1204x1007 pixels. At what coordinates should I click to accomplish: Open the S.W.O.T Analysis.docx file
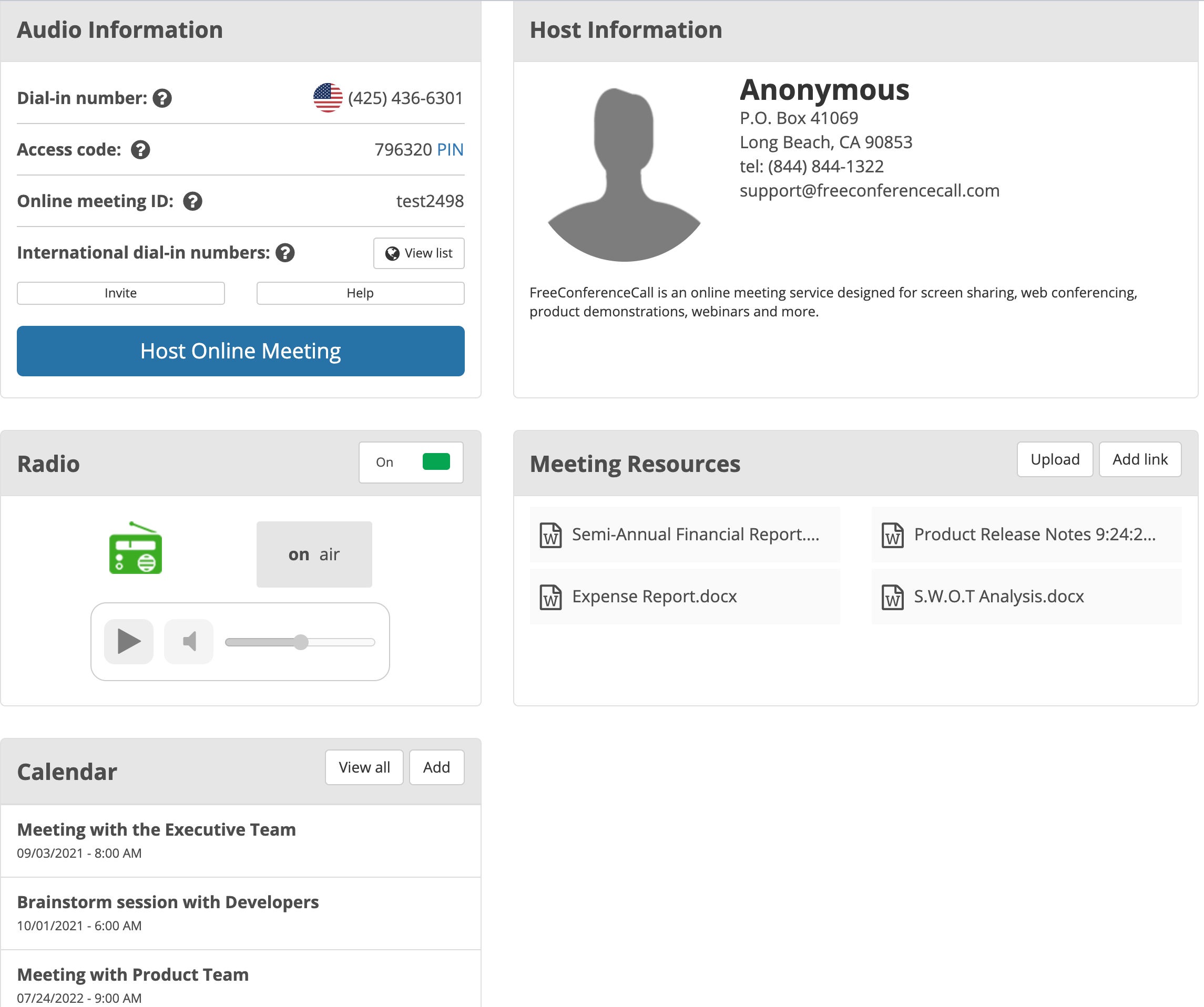[x=998, y=597]
